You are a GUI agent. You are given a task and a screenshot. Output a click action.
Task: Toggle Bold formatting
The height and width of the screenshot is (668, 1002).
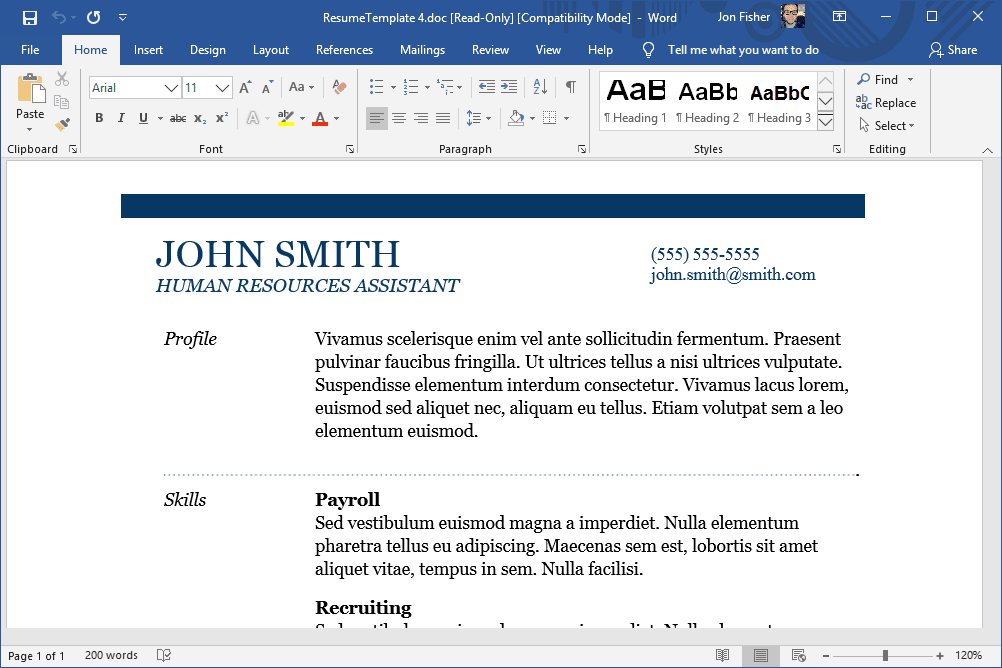click(x=99, y=118)
